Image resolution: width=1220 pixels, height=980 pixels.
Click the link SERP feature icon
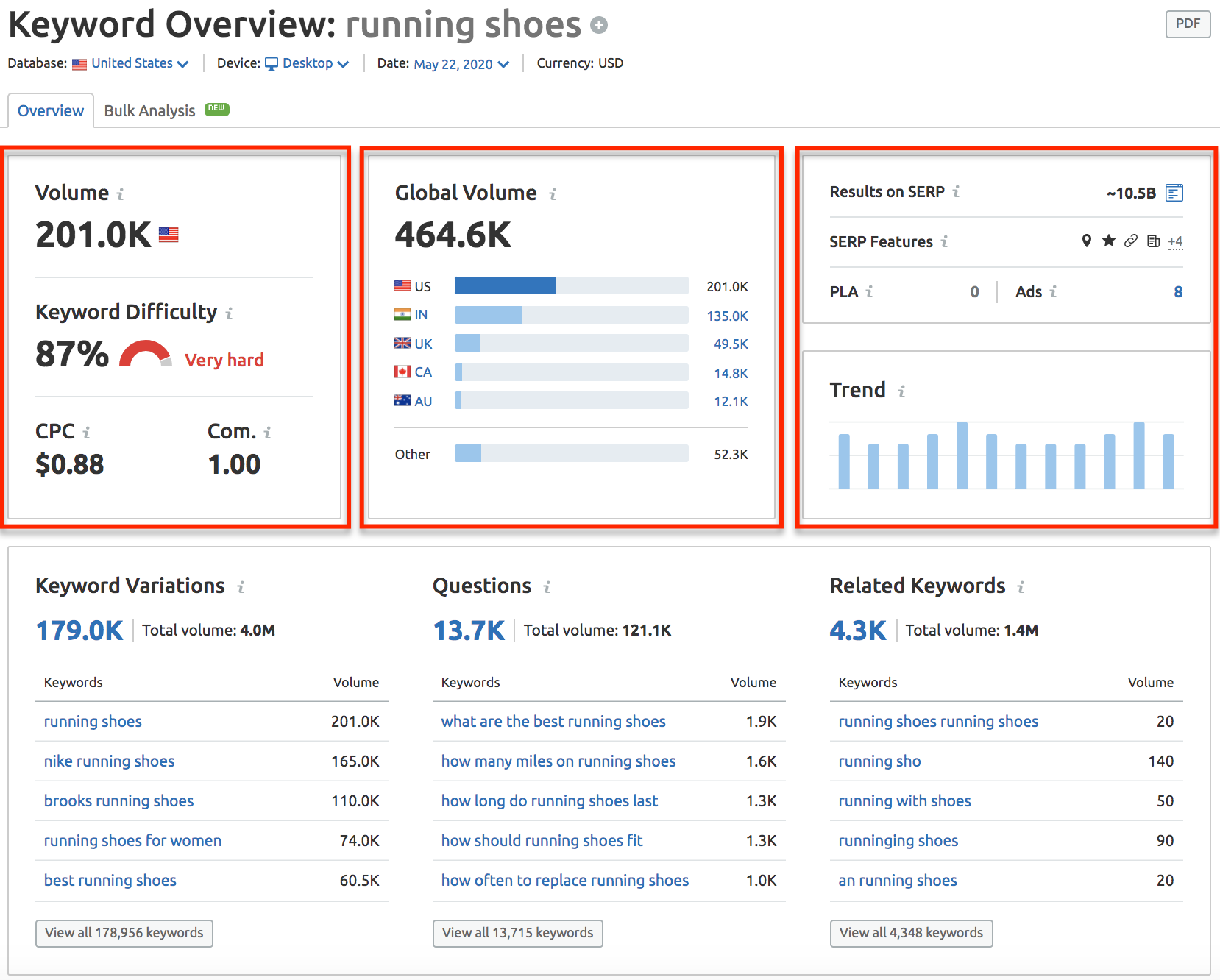click(1131, 241)
